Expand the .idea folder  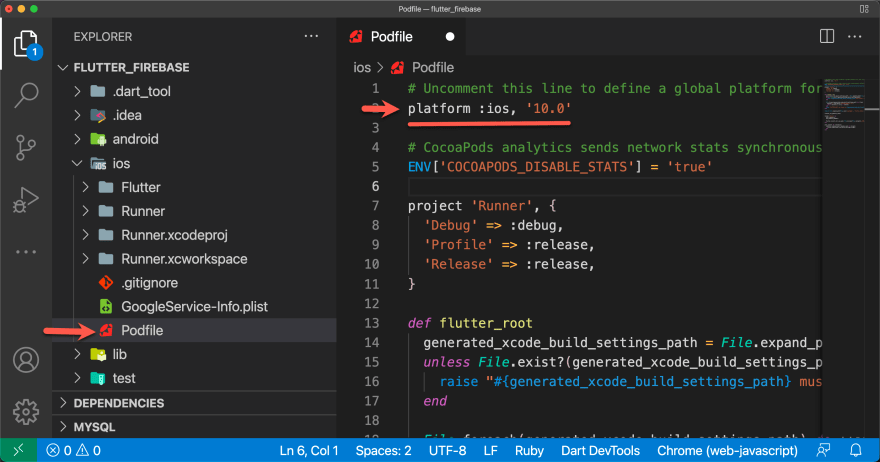(77, 115)
